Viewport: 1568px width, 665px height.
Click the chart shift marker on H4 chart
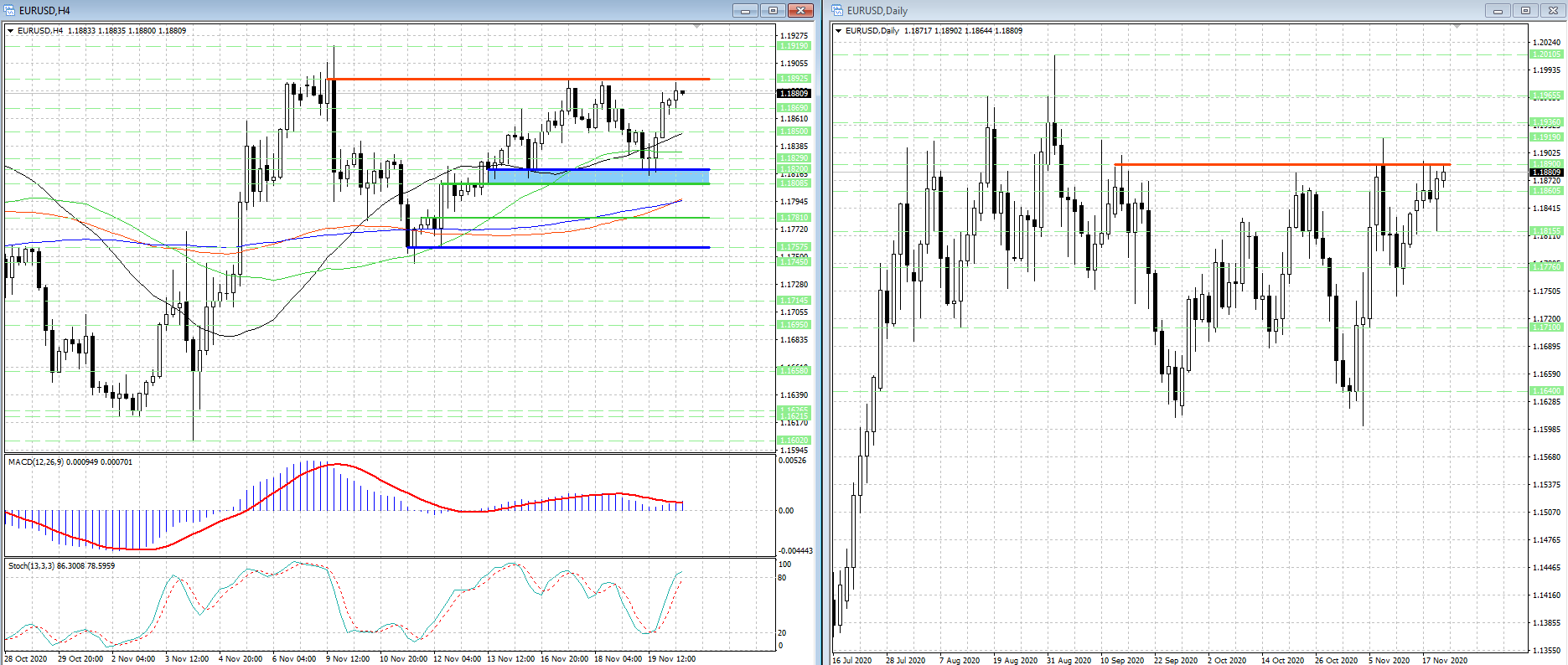697,27
